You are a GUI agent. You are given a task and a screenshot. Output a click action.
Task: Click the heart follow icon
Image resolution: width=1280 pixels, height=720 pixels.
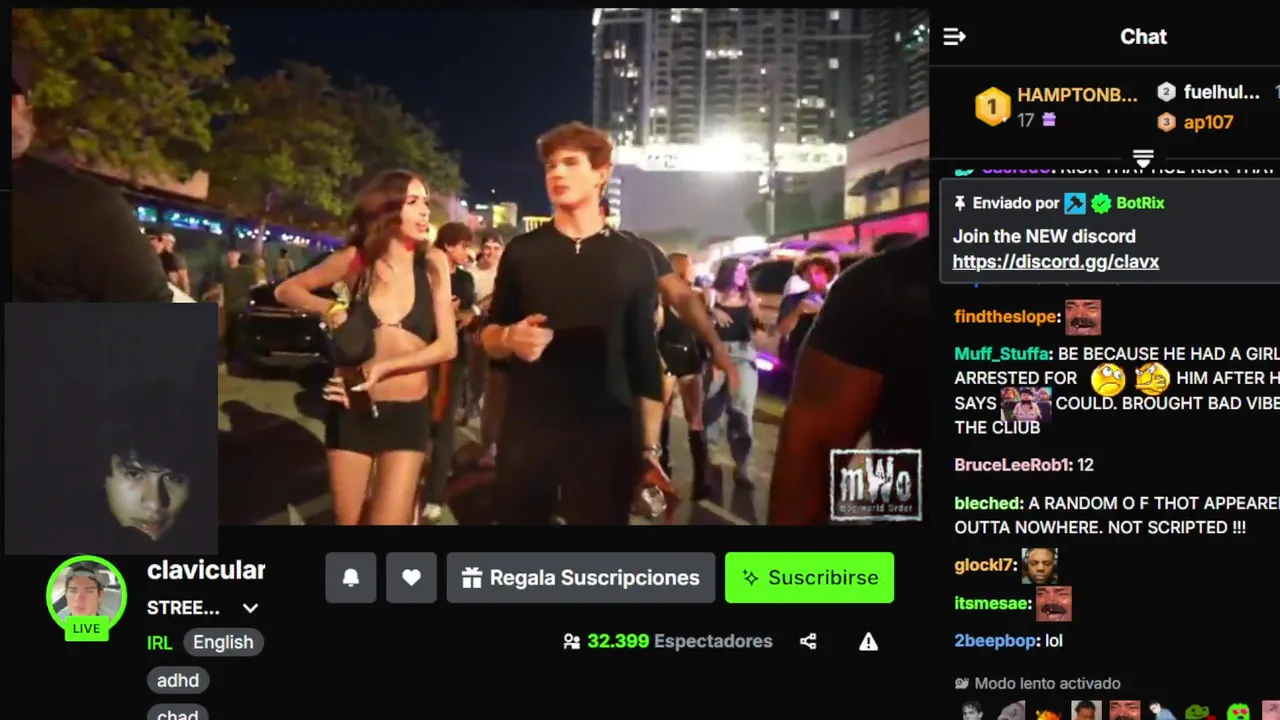pos(411,578)
